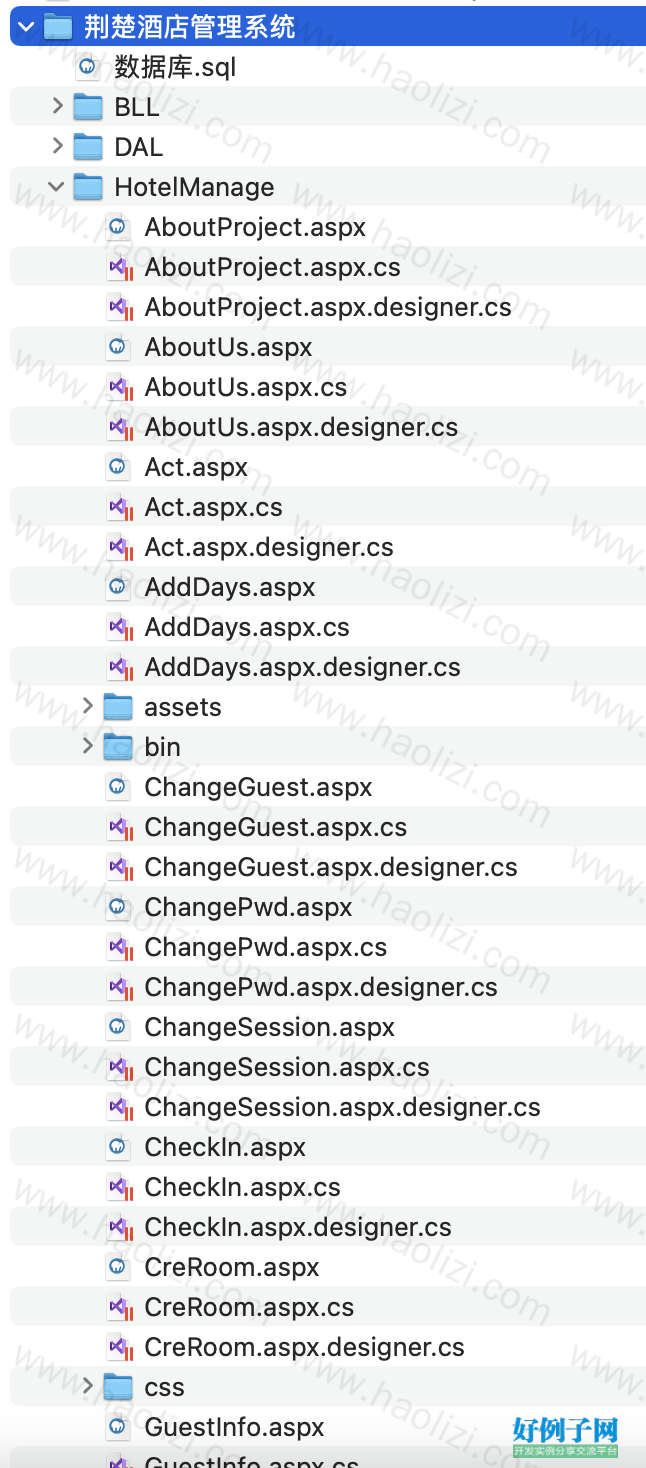The width and height of the screenshot is (646, 1468).
Task: Select the 数据库.sql file name
Action: (x=175, y=67)
